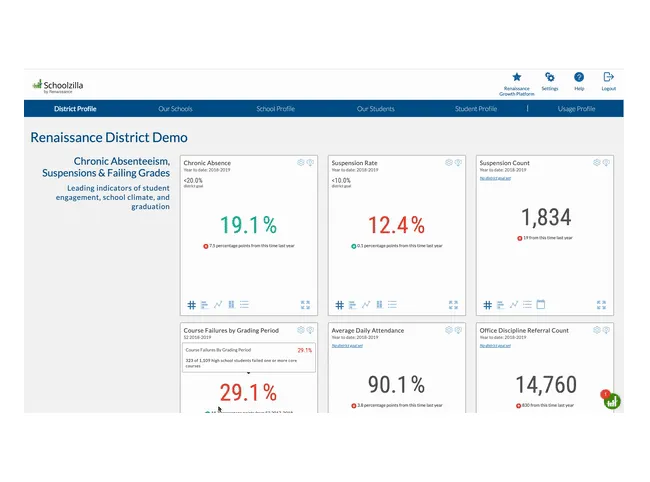Open gear settings on Average Daily Attendance card

click(x=449, y=330)
